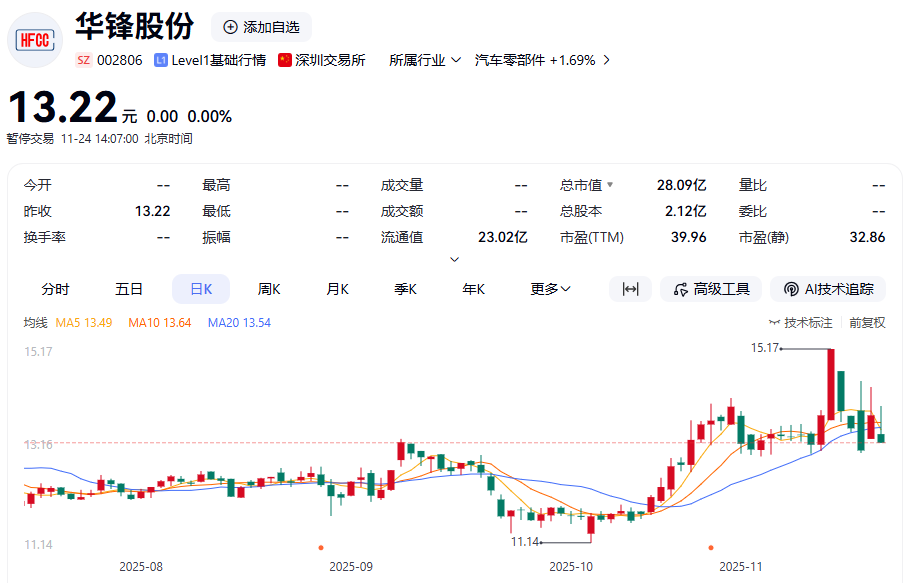Click the L1 Level1 quote icon
Image resolution: width=909 pixels, height=583 pixels.
click(160, 60)
